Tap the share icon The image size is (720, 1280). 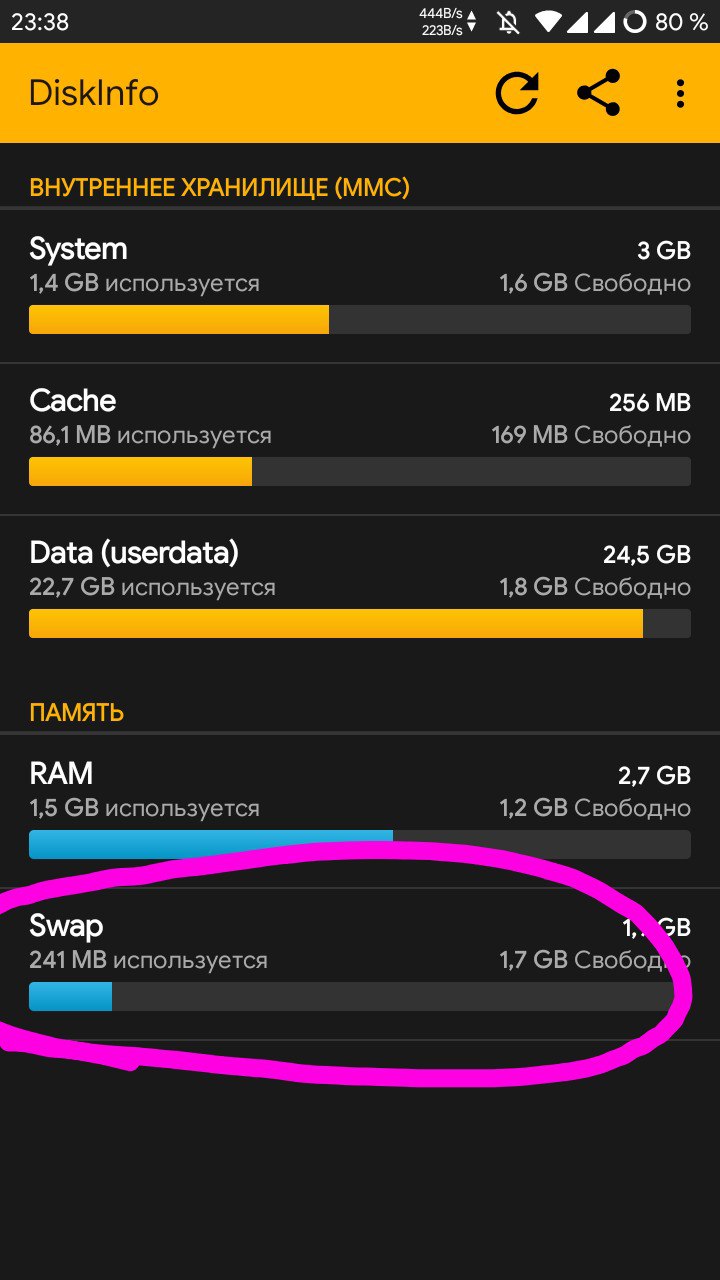pyautogui.click(x=599, y=94)
